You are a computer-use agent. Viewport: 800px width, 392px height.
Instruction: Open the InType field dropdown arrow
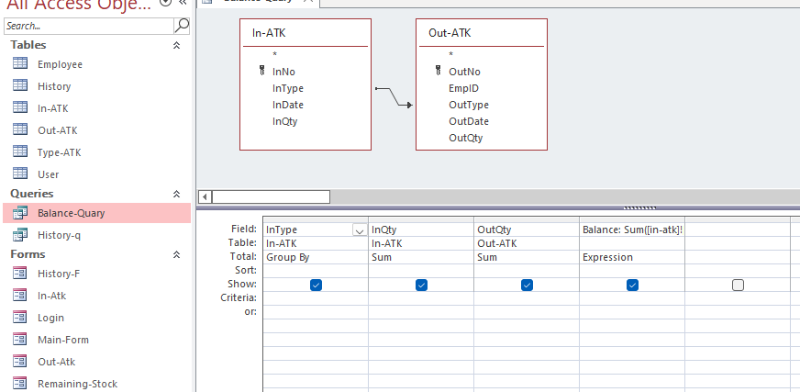pos(360,231)
